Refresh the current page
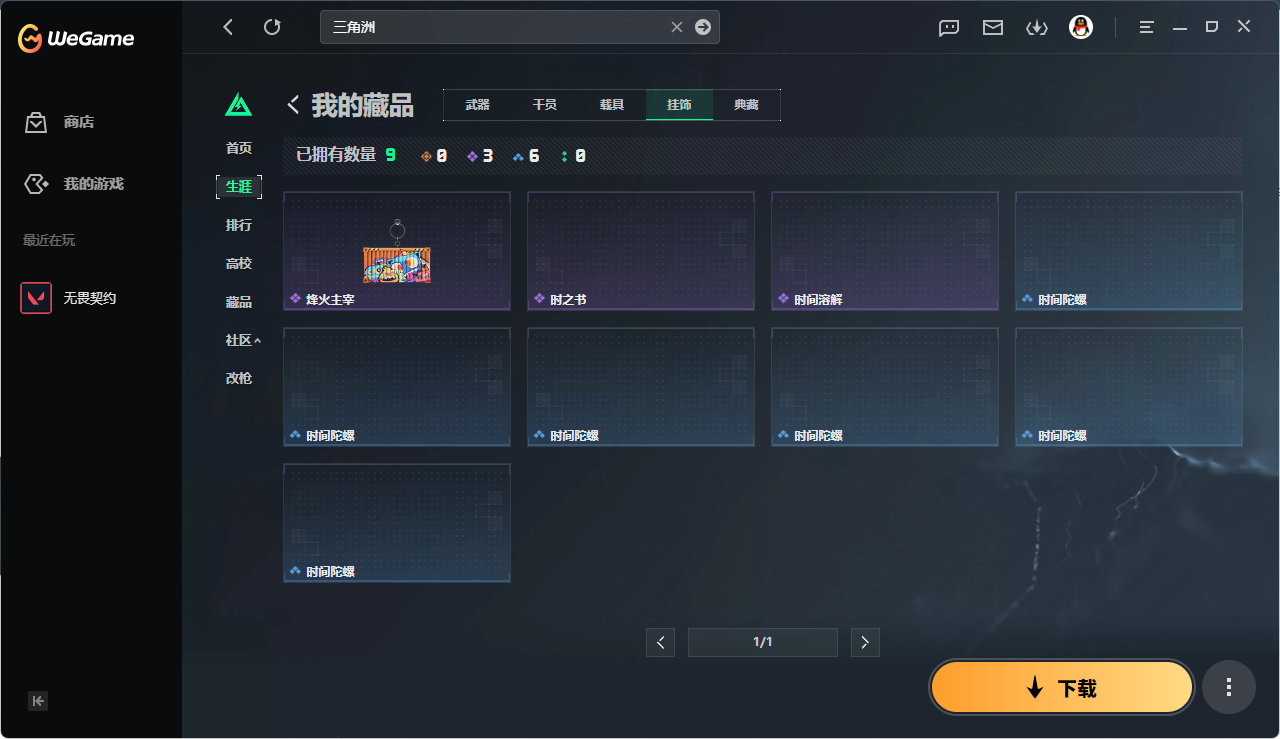Image resolution: width=1280 pixels, height=739 pixels. tap(272, 27)
